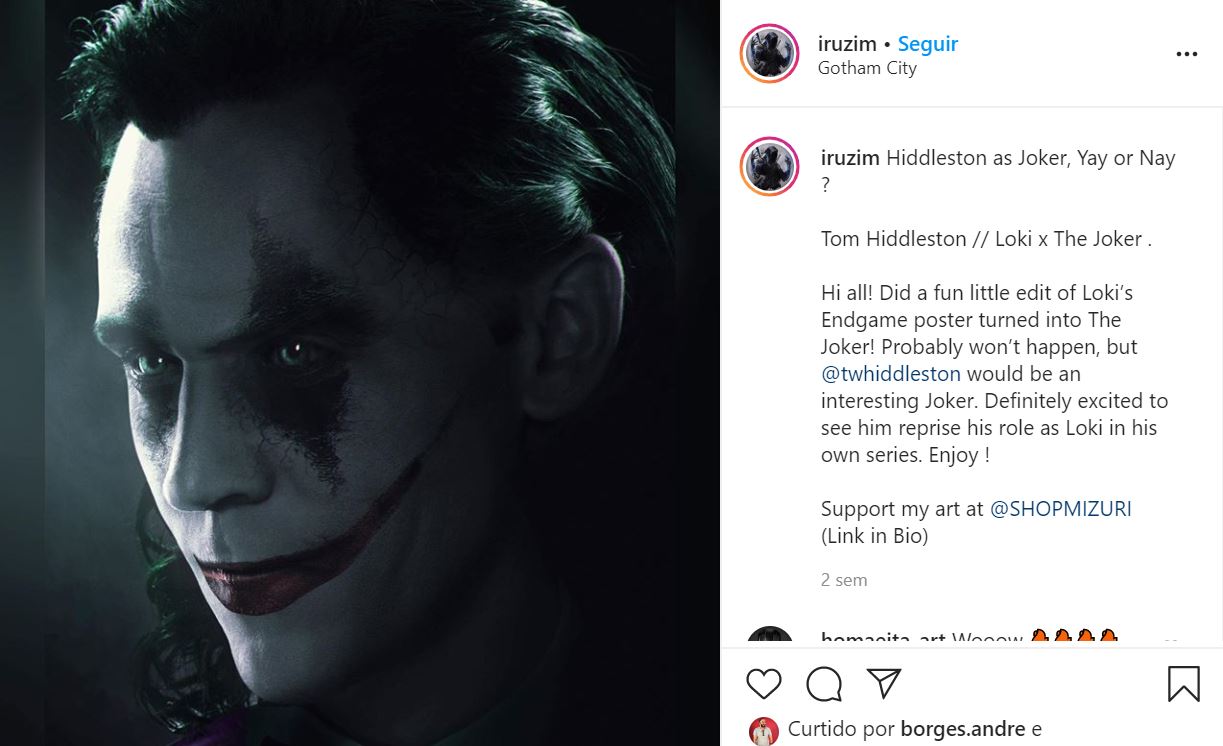Click iruzim's profile picture in post header
Screen dimensions: 1223x746
pos(770,54)
